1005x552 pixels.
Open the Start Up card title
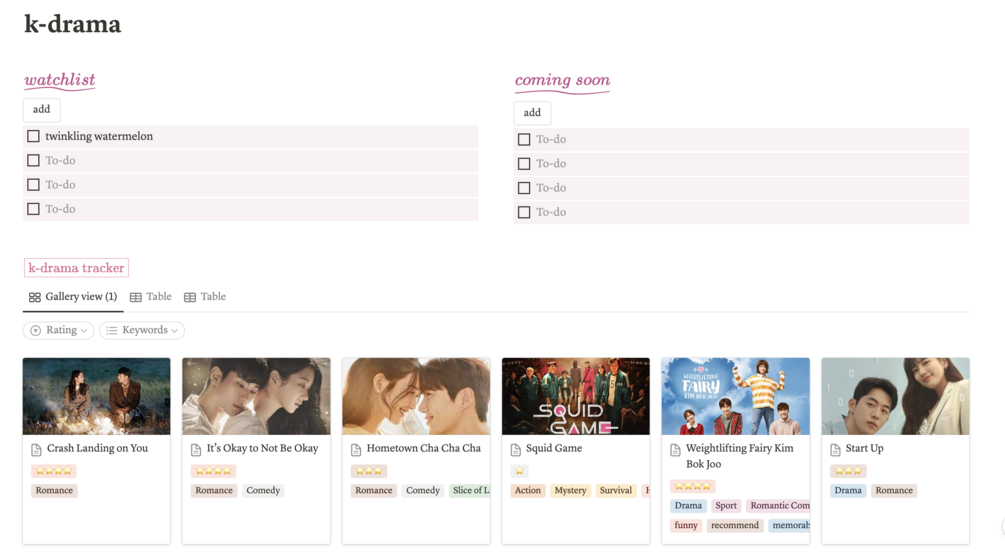click(x=864, y=448)
